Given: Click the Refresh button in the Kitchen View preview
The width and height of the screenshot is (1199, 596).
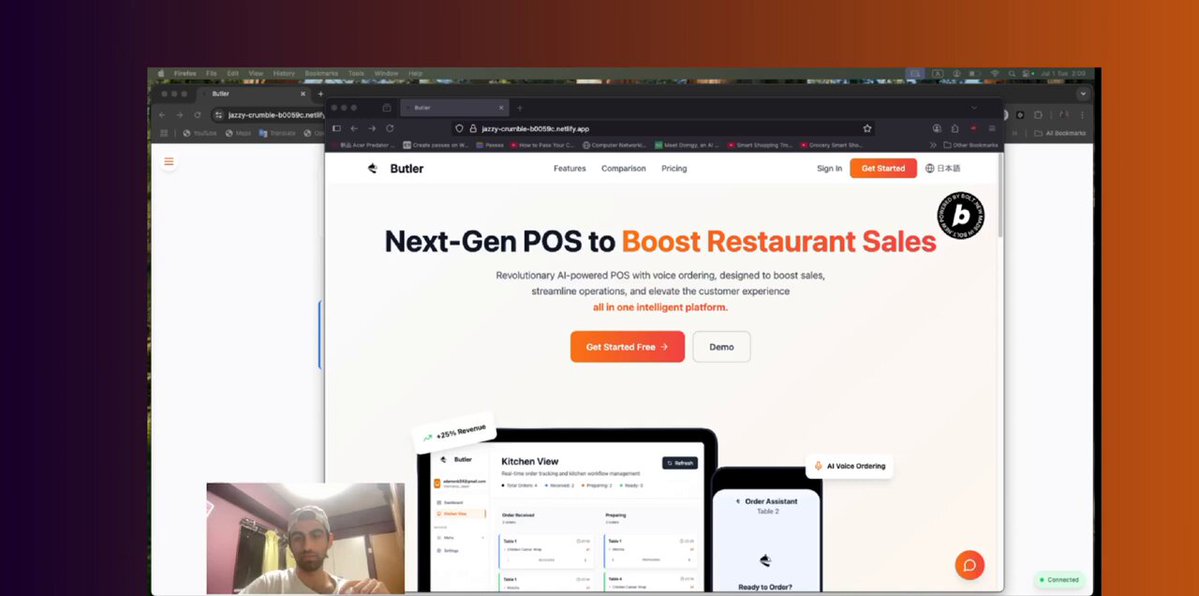Looking at the screenshot, I should click(x=680, y=463).
